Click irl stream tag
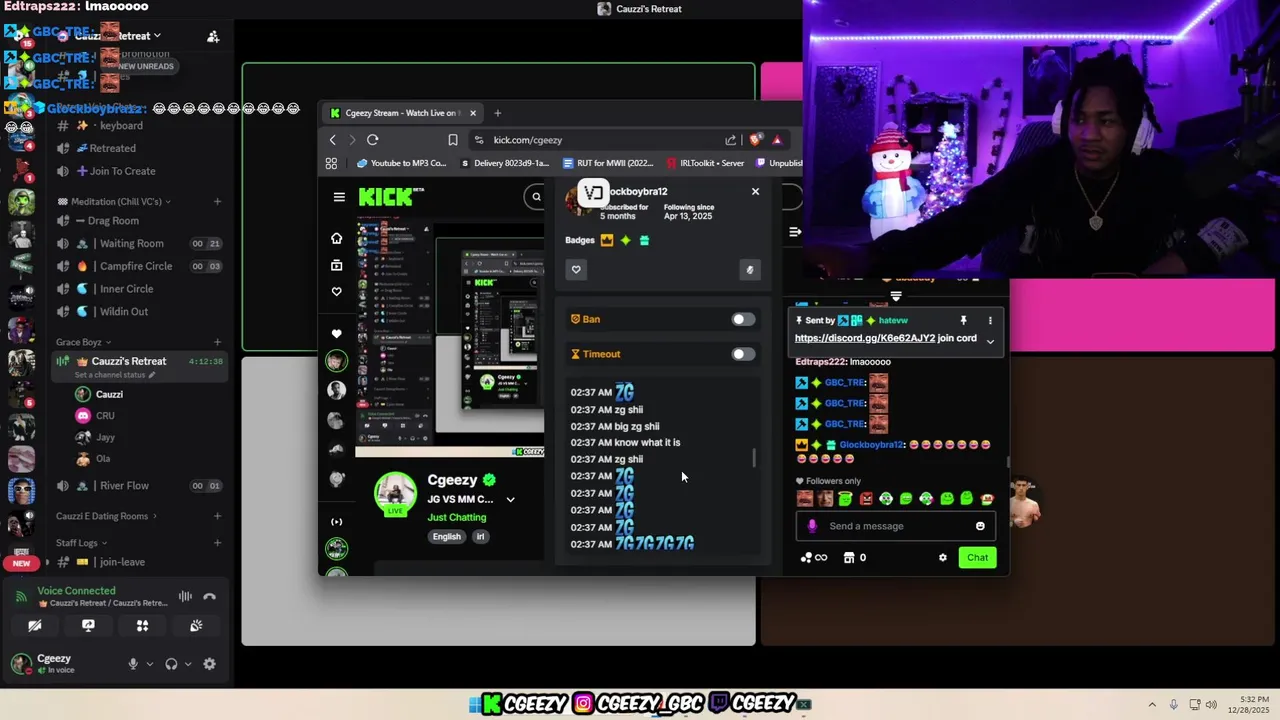The width and height of the screenshot is (1280, 720). click(480, 537)
